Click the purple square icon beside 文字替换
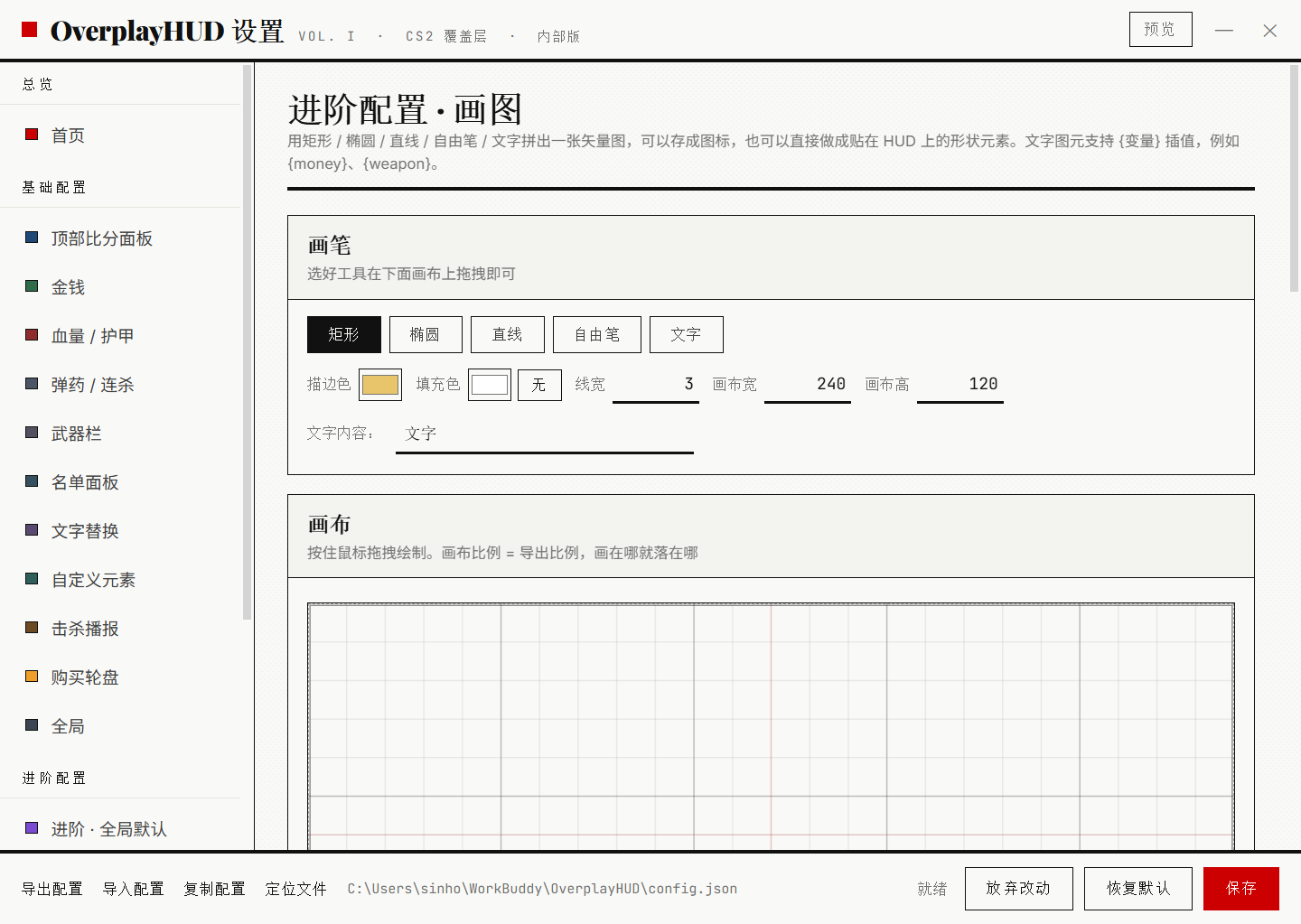The height and width of the screenshot is (924, 1301). click(x=32, y=530)
